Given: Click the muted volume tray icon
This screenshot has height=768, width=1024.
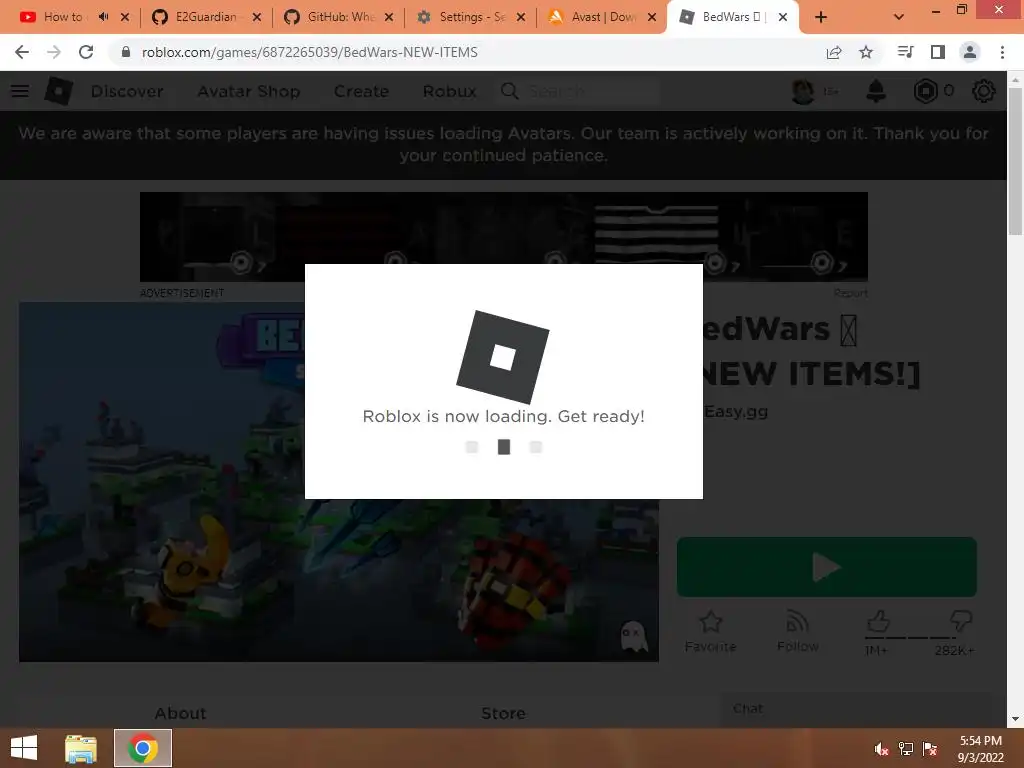Looking at the screenshot, I should 881,749.
